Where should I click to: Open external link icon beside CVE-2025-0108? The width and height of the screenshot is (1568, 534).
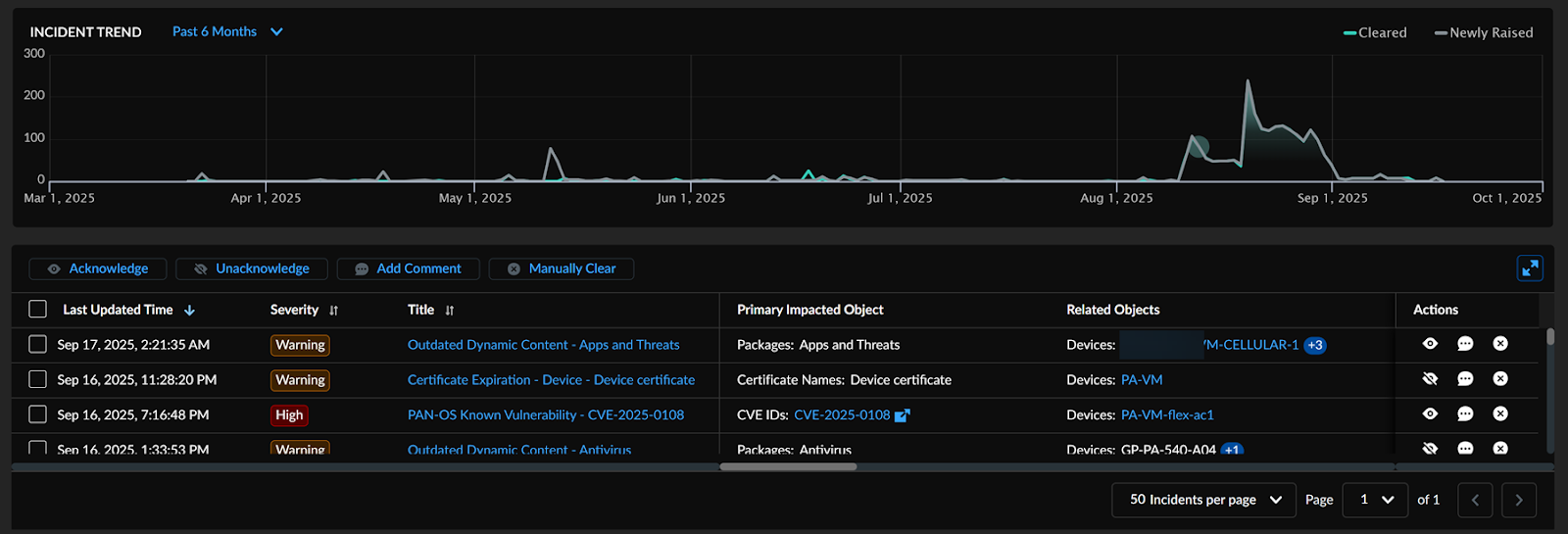click(903, 415)
